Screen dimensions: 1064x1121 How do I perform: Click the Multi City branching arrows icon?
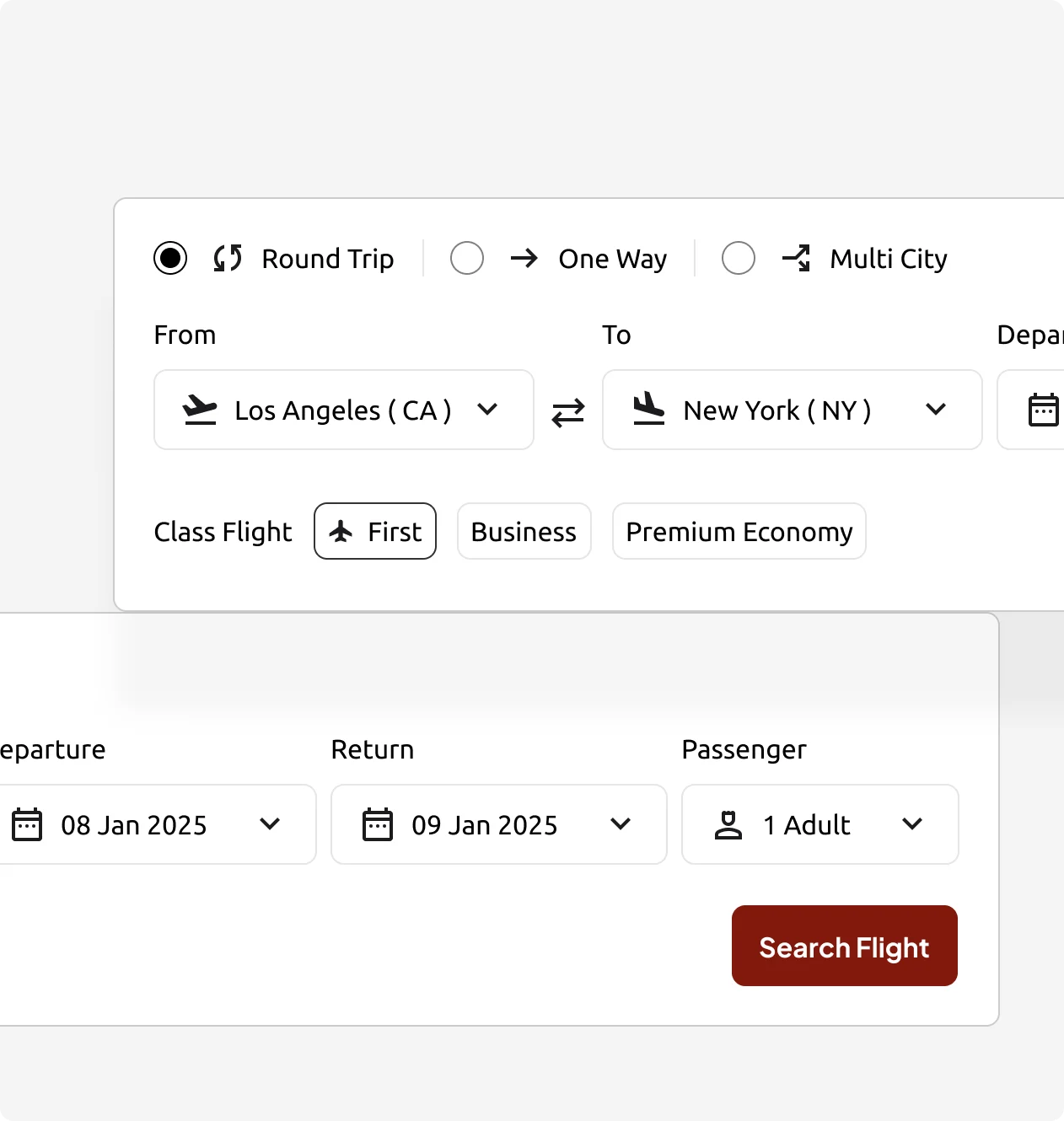pos(796,258)
